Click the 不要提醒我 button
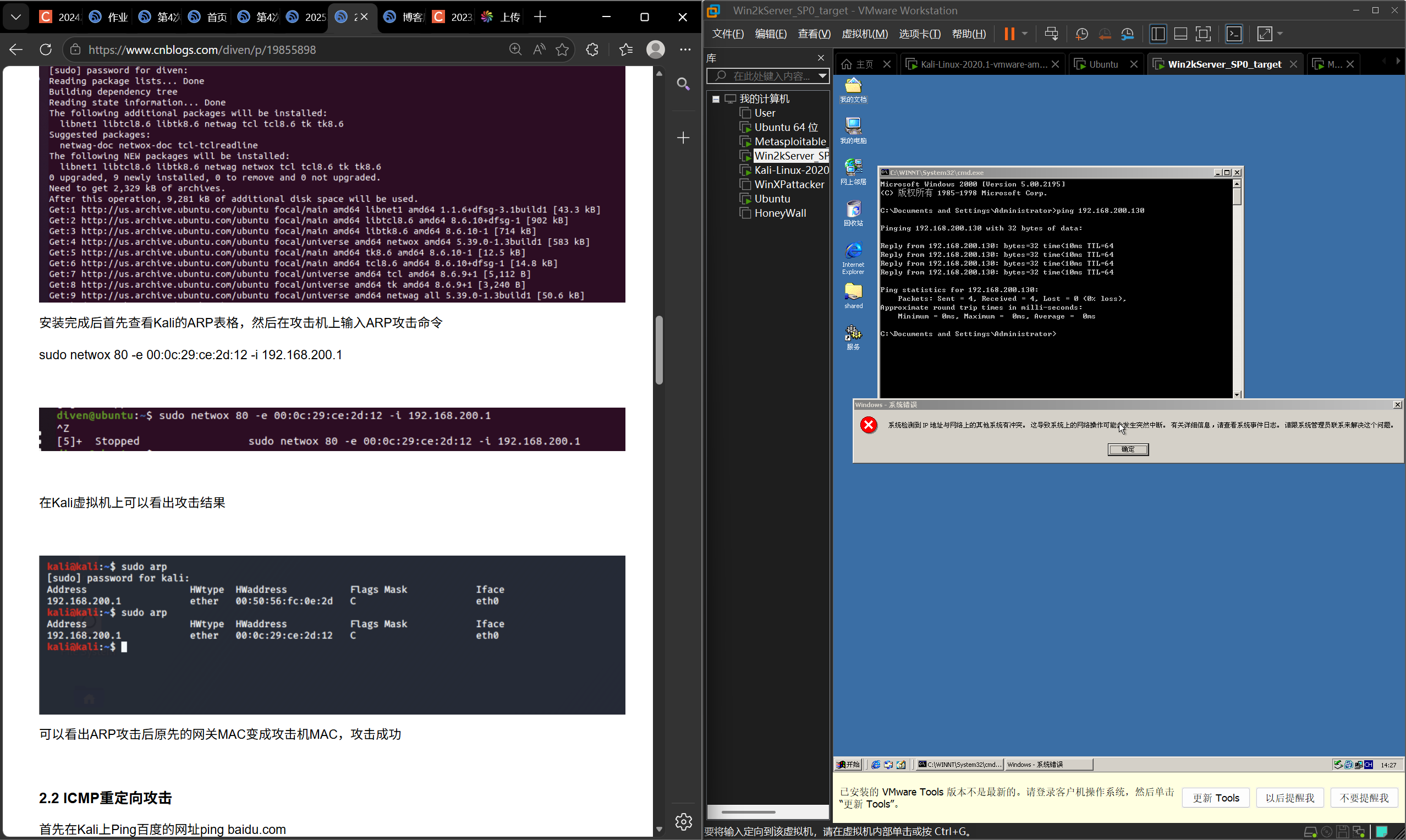Image resolution: width=1406 pixels, height=840 pixels. click(1364, 798)
